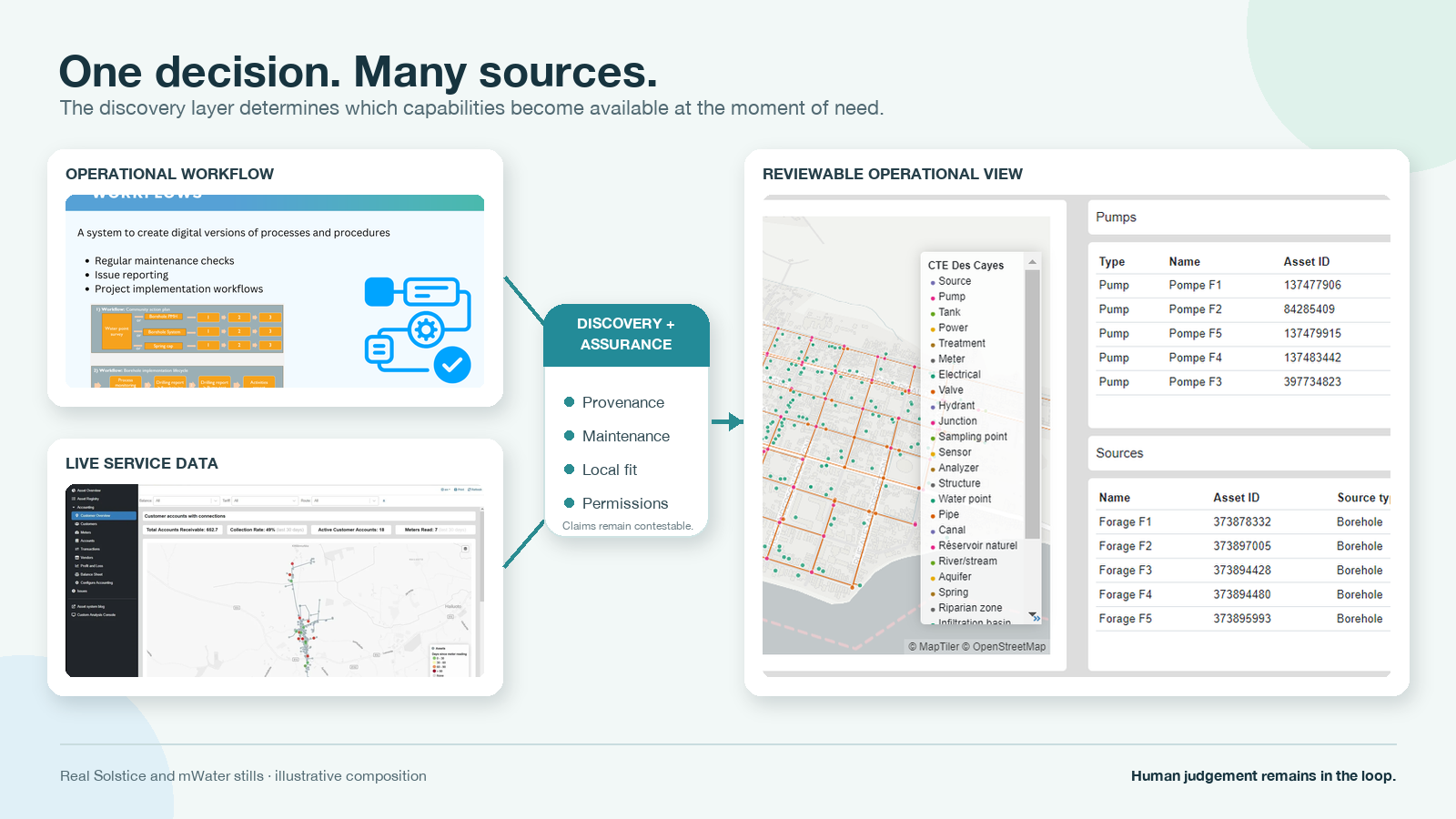Viewport: 1456px width, 819px height.
Task: Click the legend's vertical scrollbar thumb
Action: [x=1032, y=404]
